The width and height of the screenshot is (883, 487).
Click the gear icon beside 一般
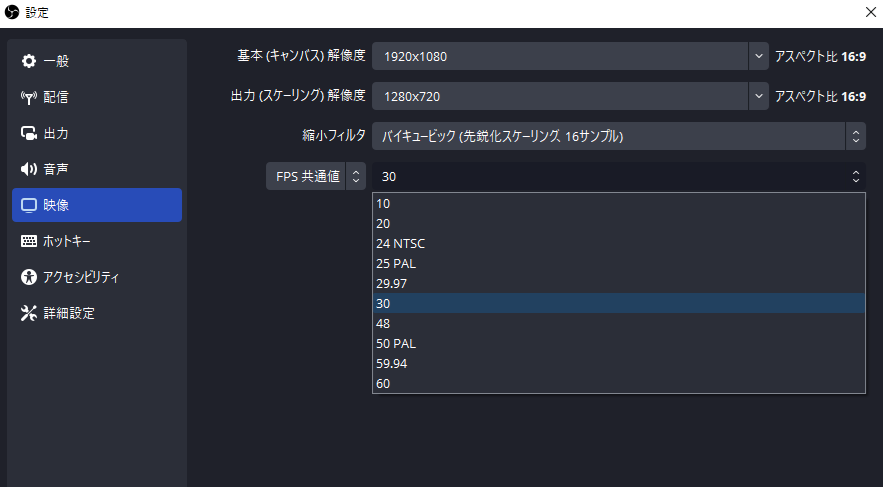coord(29,61)
